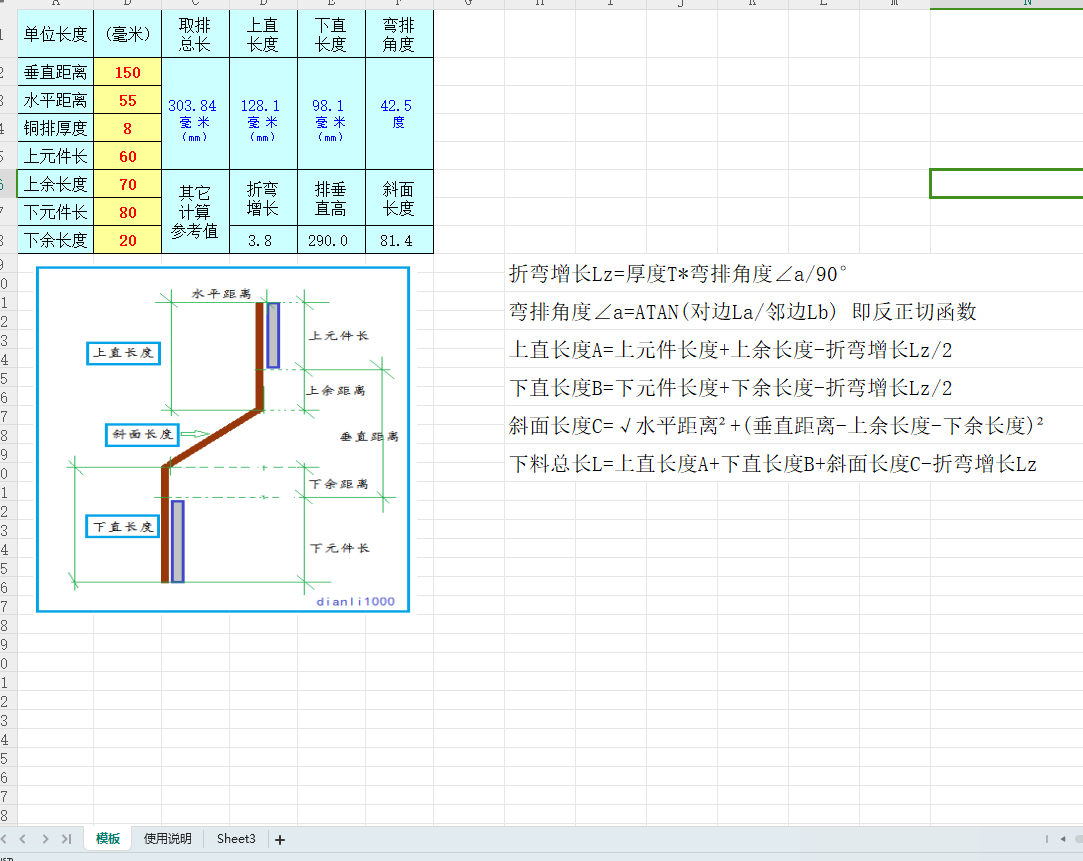Select the 上余长度 label cell
1083x861 pixels.
(x=55, y=184)
